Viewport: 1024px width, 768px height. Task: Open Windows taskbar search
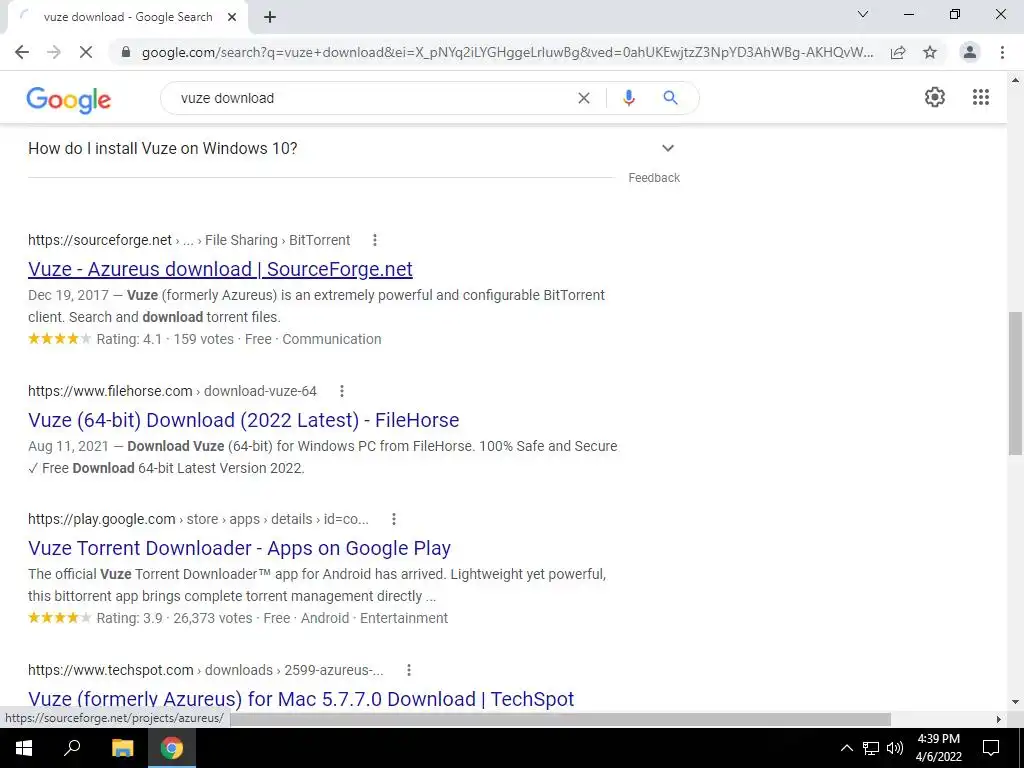[72, 748]
